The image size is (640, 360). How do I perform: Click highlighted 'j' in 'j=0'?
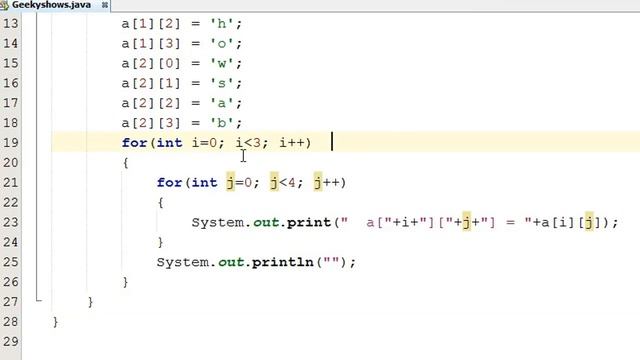tap(231, 182)
